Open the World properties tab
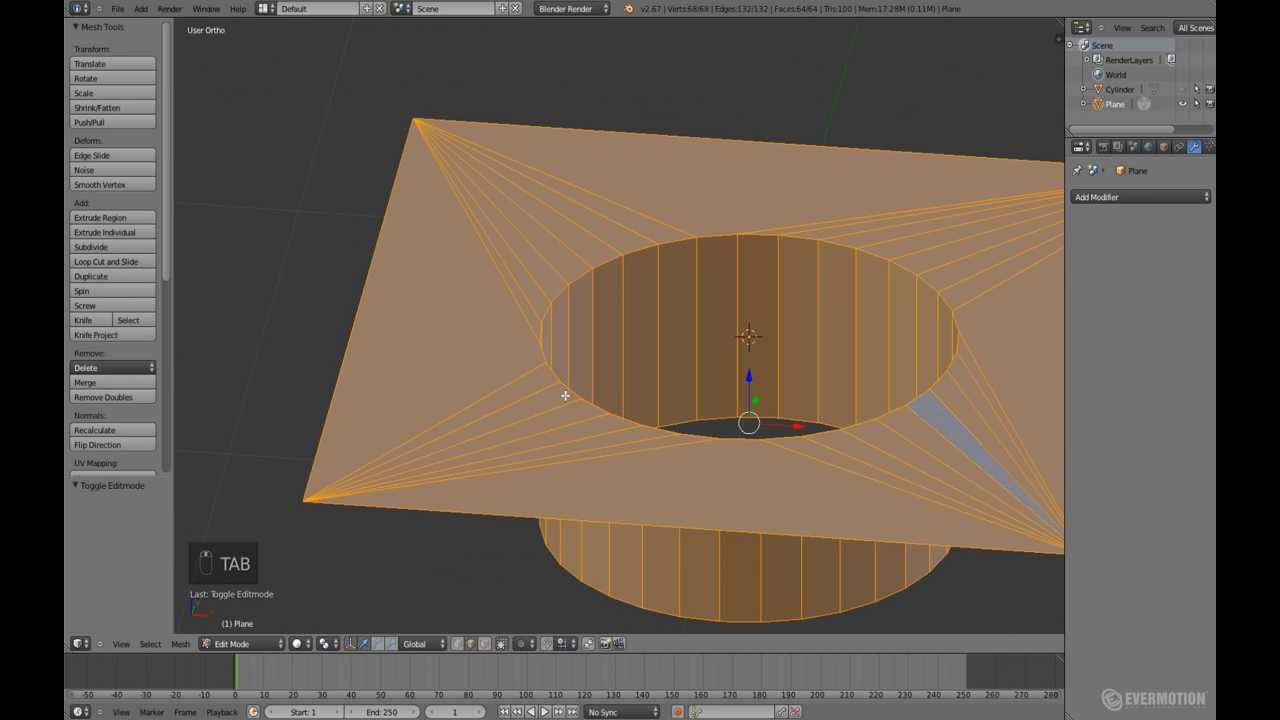The image size is (1280, 720). [1148, 147]
